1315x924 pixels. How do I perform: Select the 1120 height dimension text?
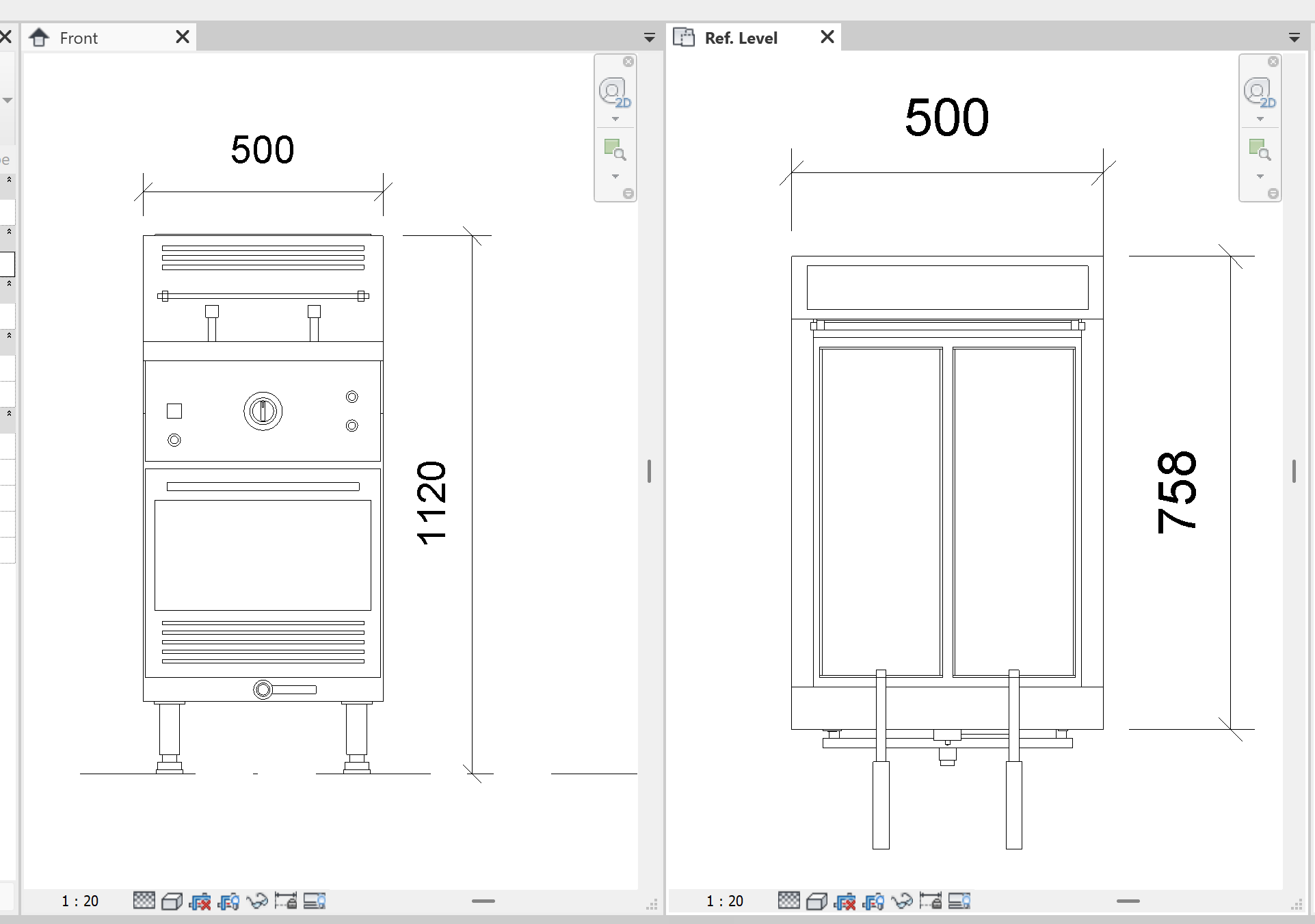point(431,503)
